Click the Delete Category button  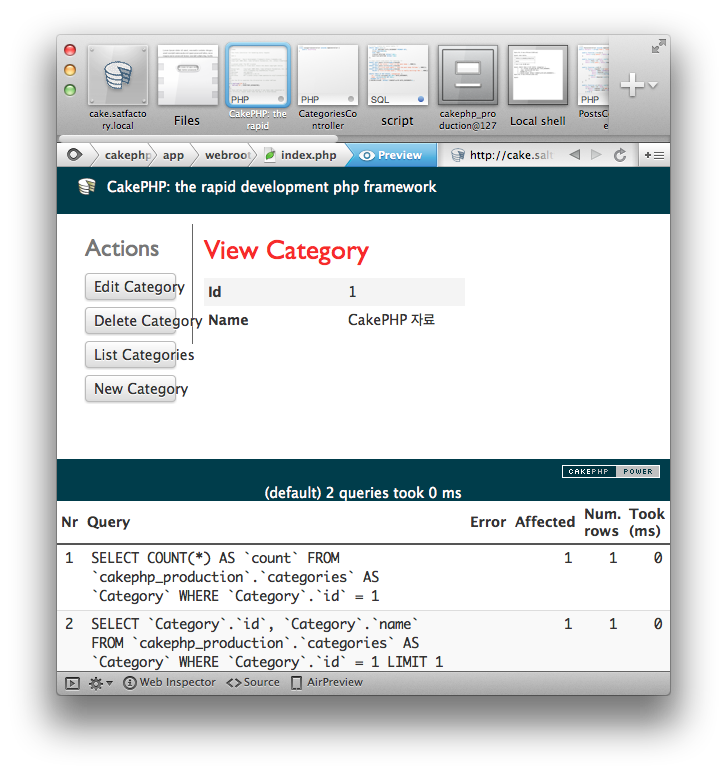click(x=131, y=321)
